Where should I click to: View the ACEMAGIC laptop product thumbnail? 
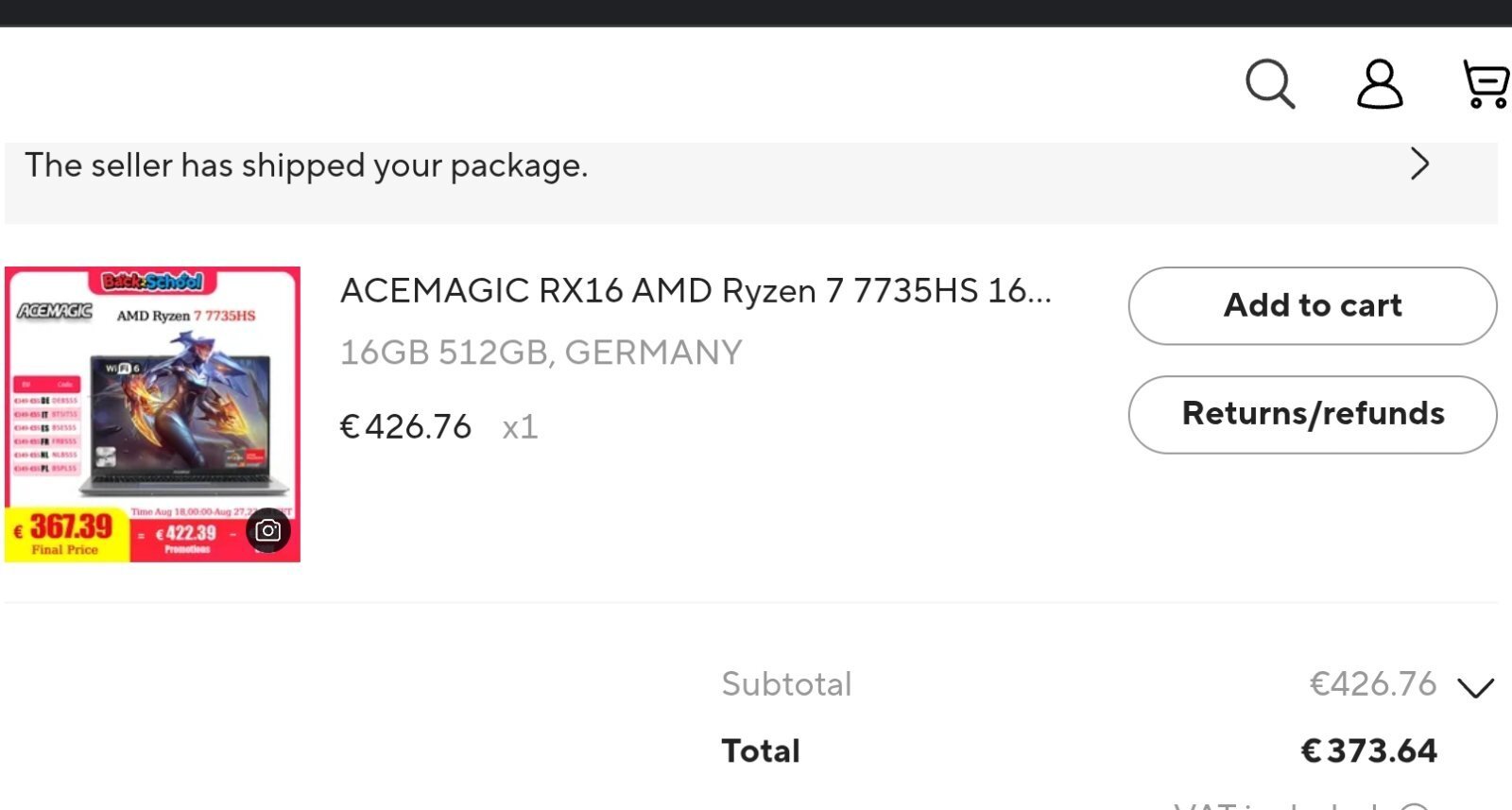(x=152, y=414)
